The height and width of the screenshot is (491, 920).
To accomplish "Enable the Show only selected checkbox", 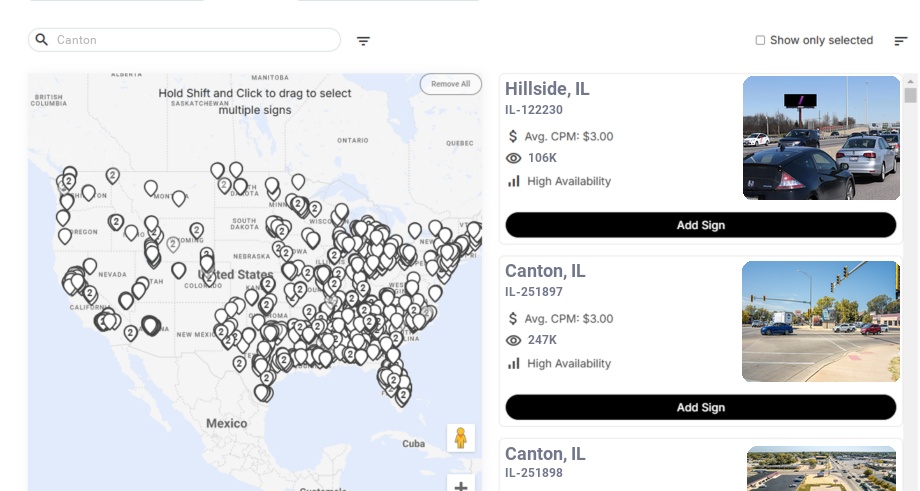I will (x=760, y=41).
